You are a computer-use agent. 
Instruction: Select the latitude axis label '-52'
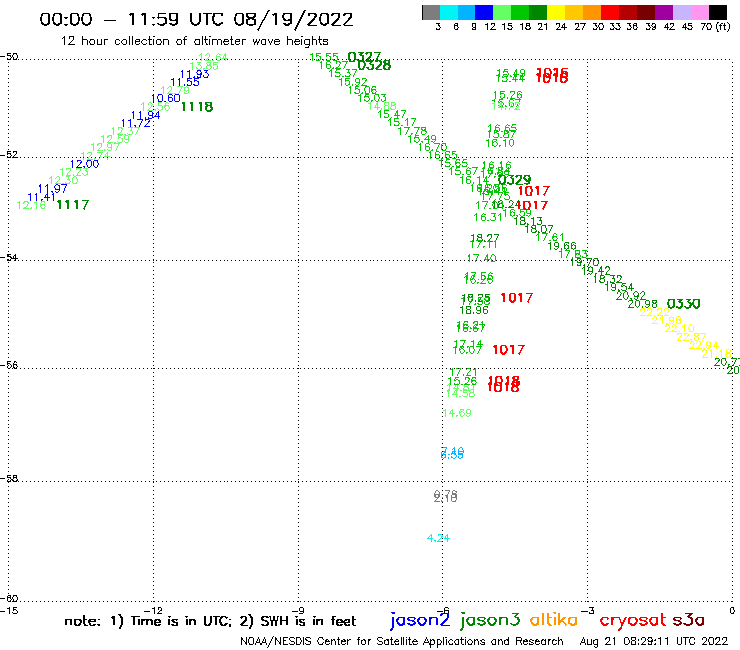(x=9, y=155)
